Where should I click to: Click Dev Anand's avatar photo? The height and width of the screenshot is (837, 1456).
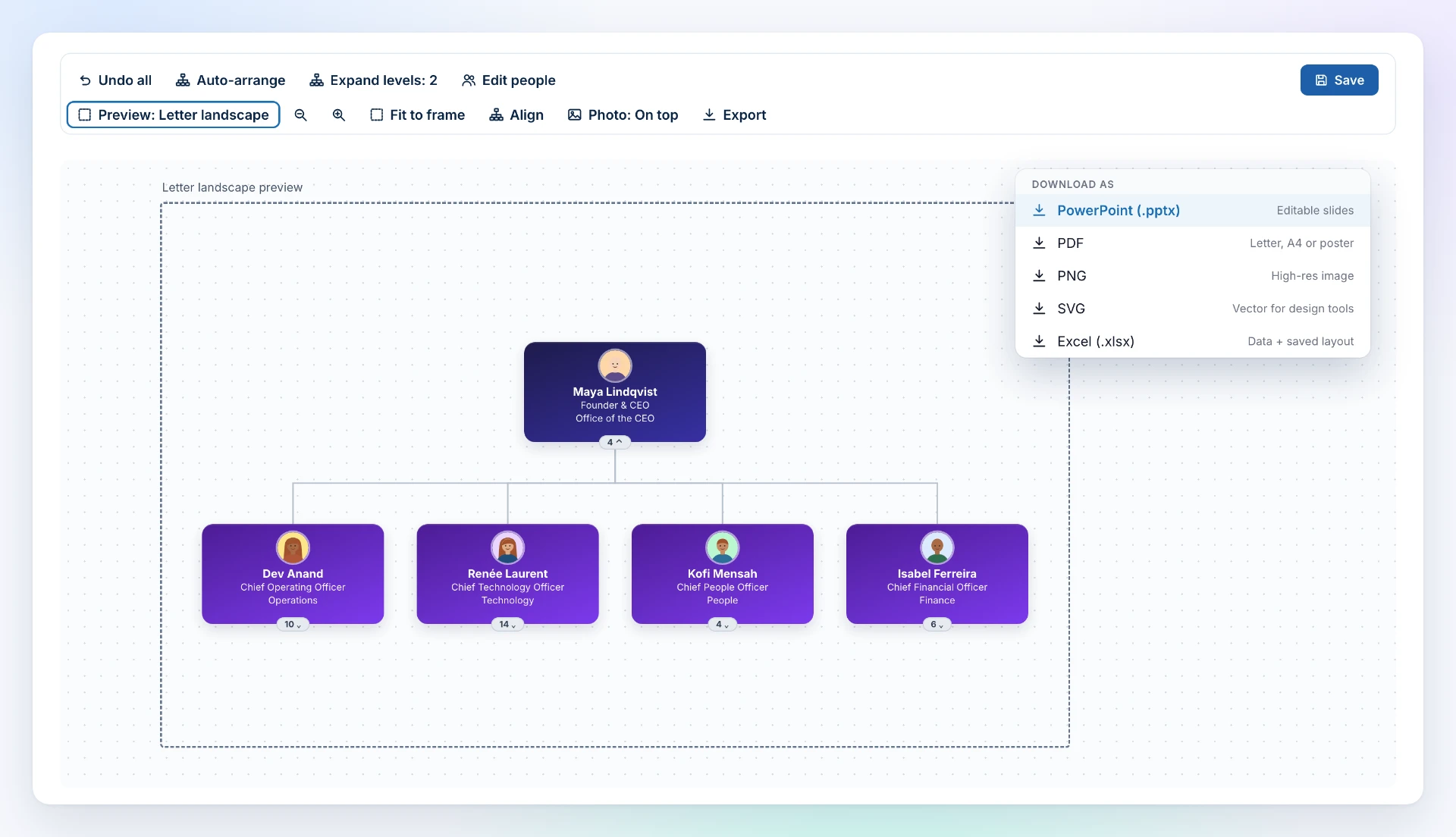pyautogui.click(x=293, y=547)
